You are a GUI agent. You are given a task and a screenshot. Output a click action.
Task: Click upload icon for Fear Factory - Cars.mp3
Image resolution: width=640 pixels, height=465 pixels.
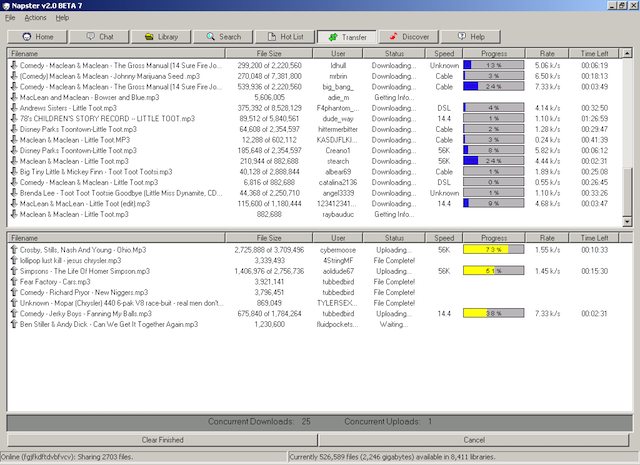(14, 282)
